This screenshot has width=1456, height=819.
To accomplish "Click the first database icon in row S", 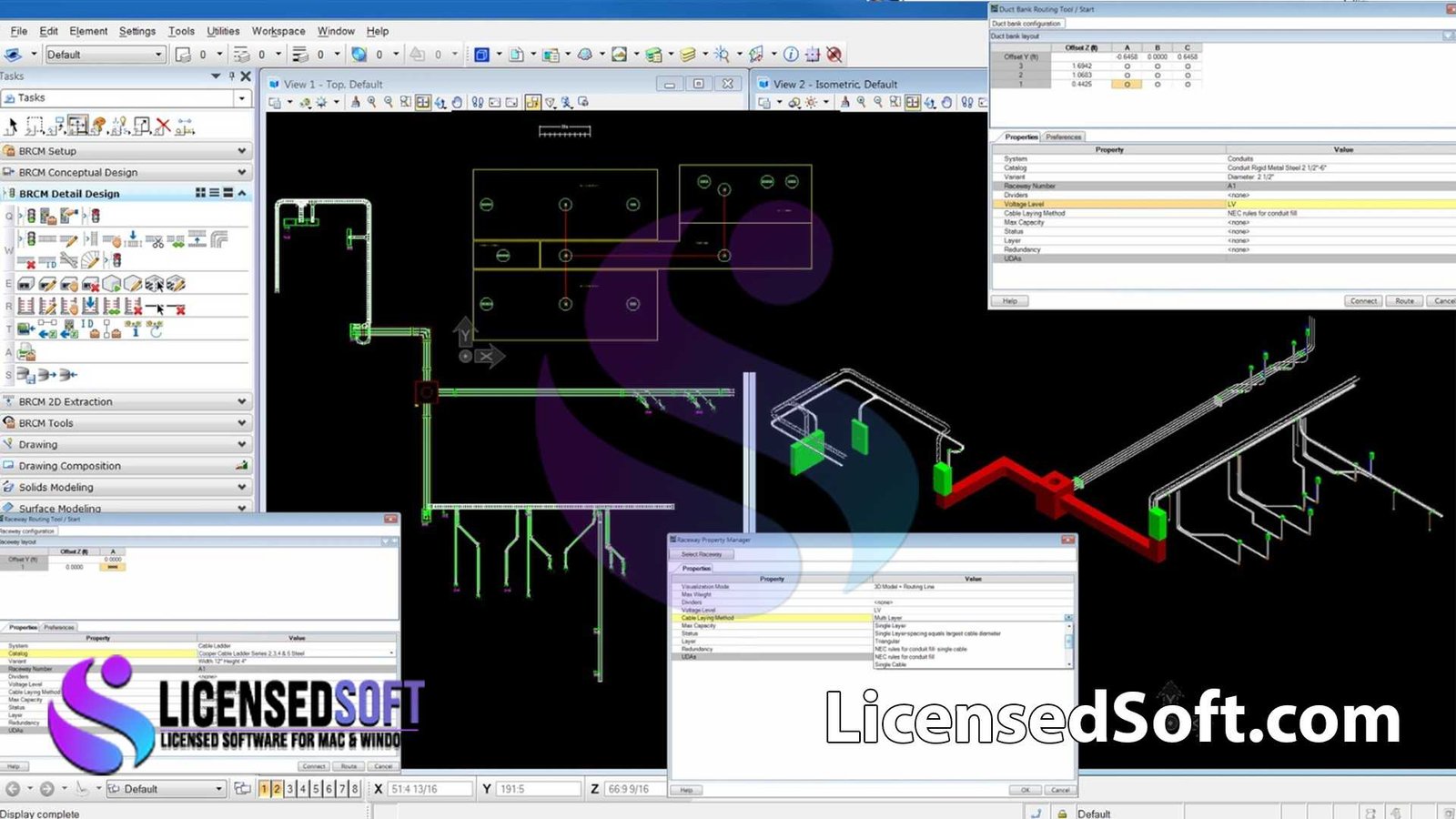I will click(26, 375).
